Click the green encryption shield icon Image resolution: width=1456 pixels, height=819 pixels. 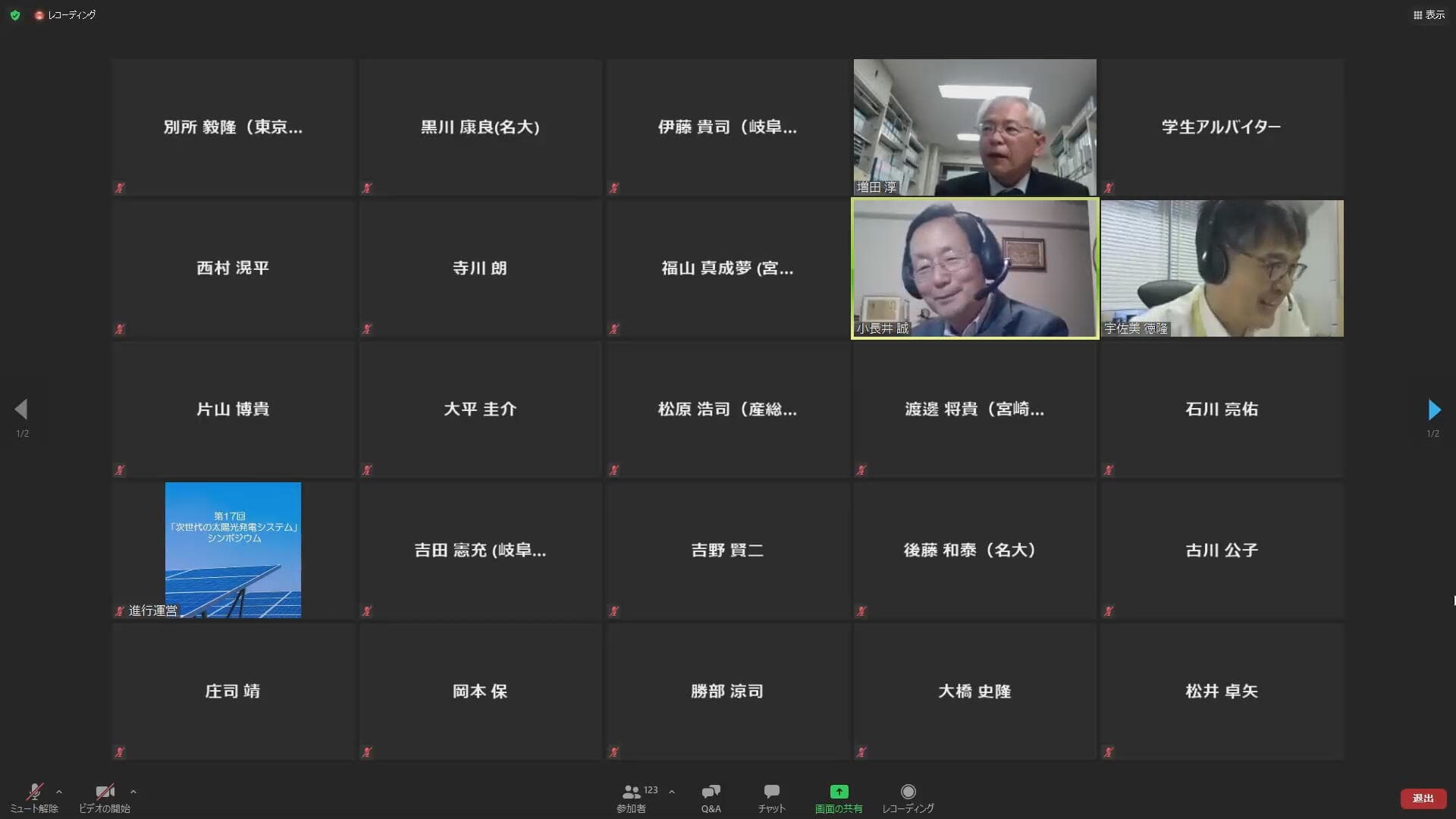click(x=15, y=15)
